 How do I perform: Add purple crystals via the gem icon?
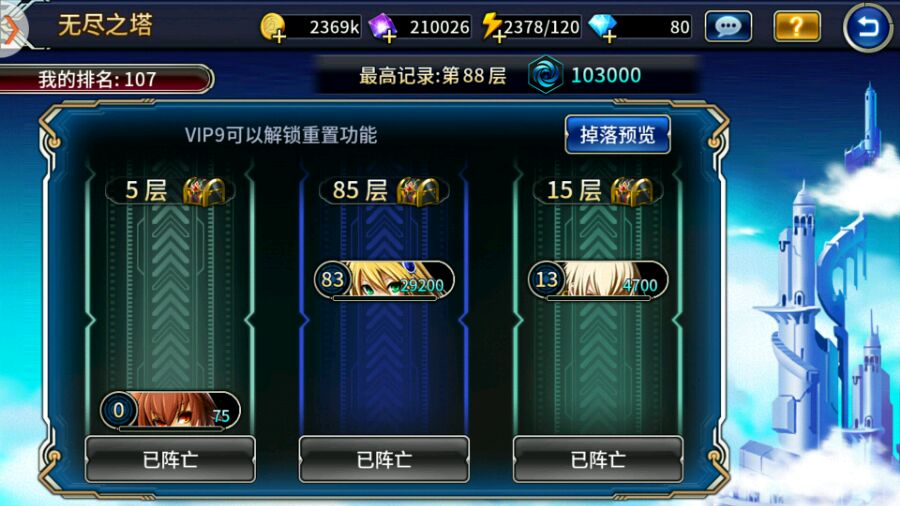[382, 27]
